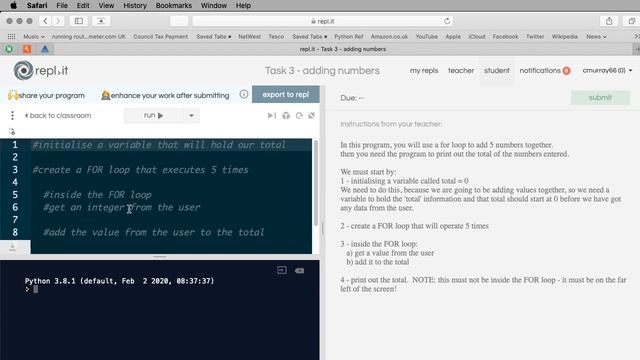The image size is (640, 360).
Task: Expand the run options dropdown arrow
Action: [x=191, y=116]
